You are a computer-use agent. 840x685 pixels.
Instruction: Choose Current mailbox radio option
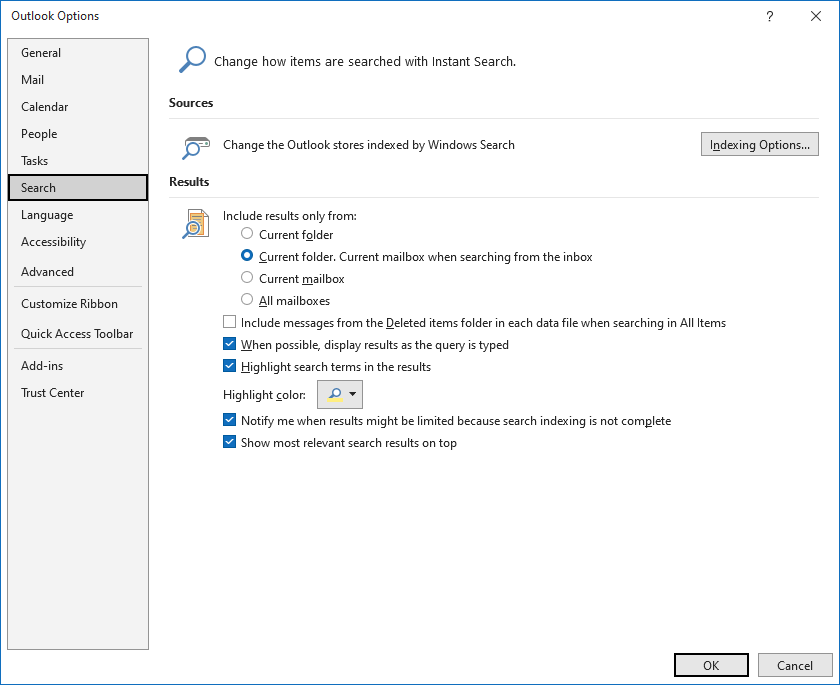(247, 277)
